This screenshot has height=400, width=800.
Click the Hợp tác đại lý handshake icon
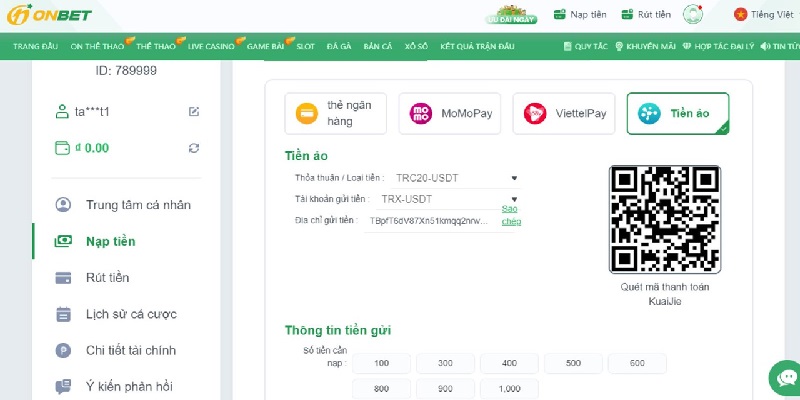click(687, 46)
